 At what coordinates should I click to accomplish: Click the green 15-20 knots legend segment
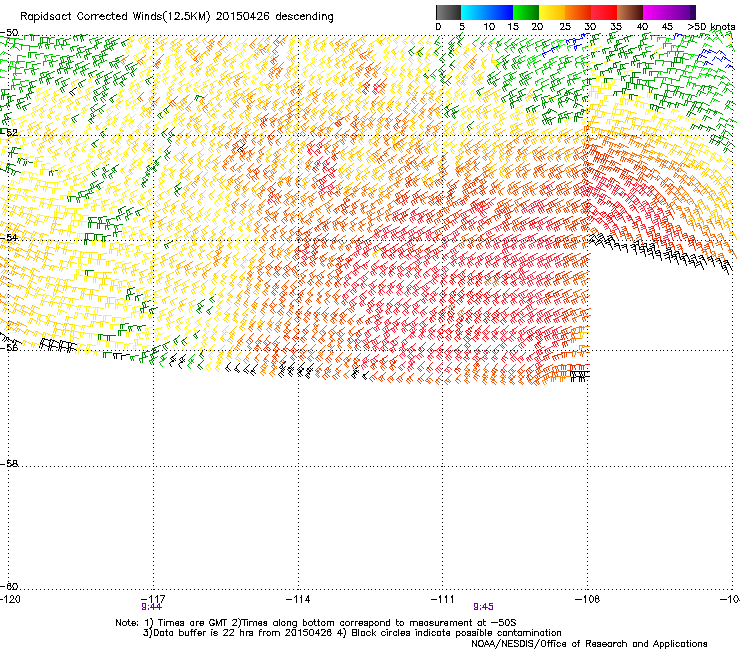pos(526,12)
